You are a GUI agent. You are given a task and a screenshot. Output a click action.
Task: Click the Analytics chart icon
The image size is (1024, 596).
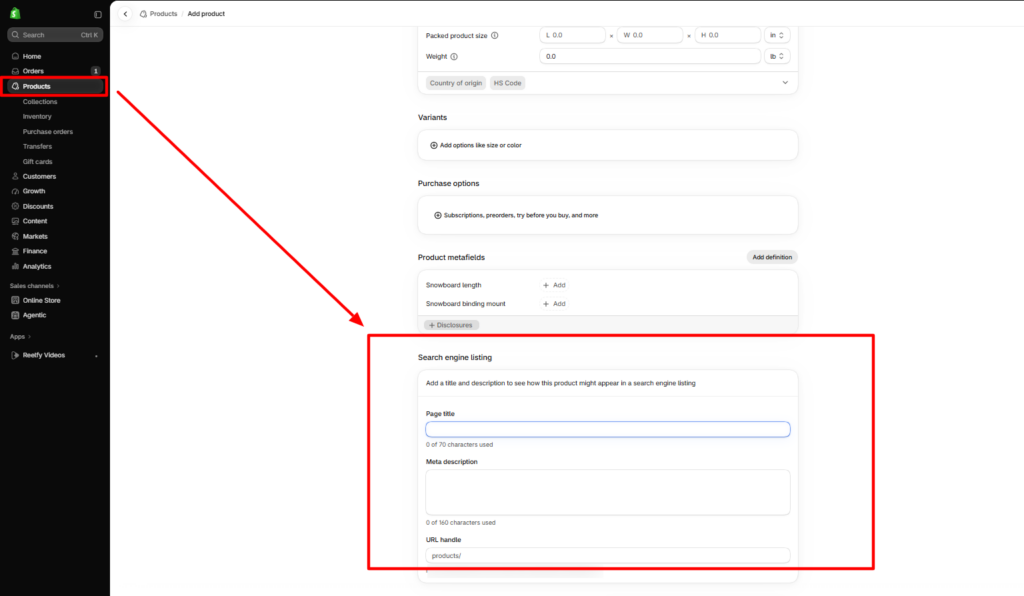point(15,266)
